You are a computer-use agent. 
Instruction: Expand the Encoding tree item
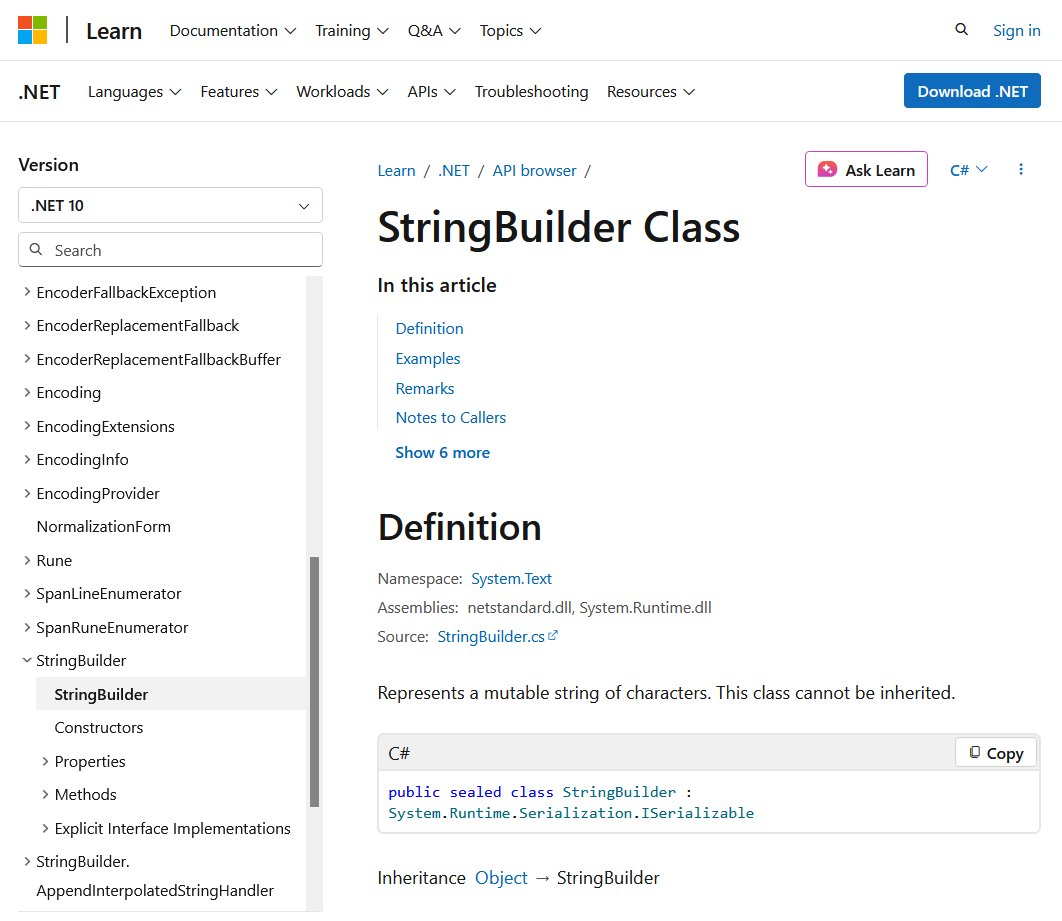tap(27, 392)
